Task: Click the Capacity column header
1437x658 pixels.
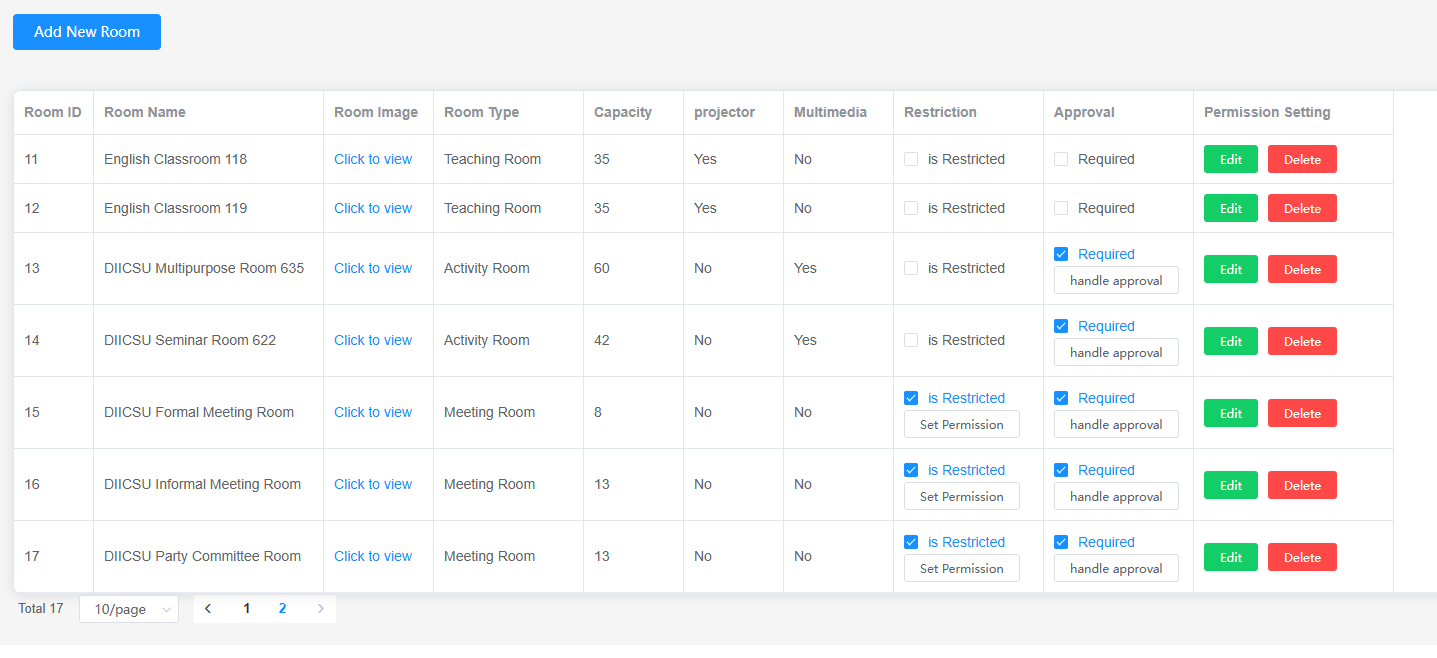Action: (x=623, y=112)
